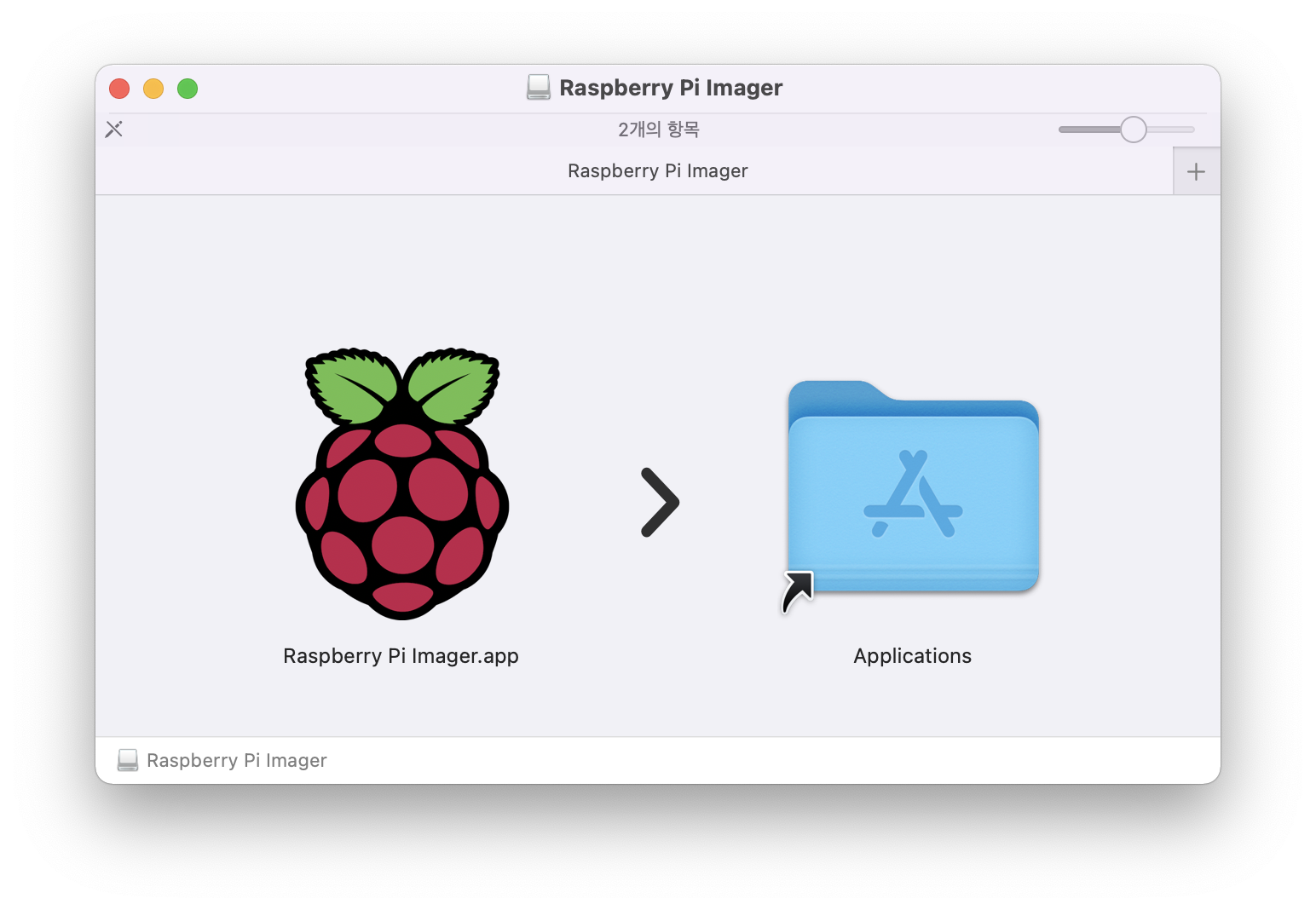Click the disk icon in the path bar
Viewport: 1316px width, 910px height.
click(x=128, y=760)
